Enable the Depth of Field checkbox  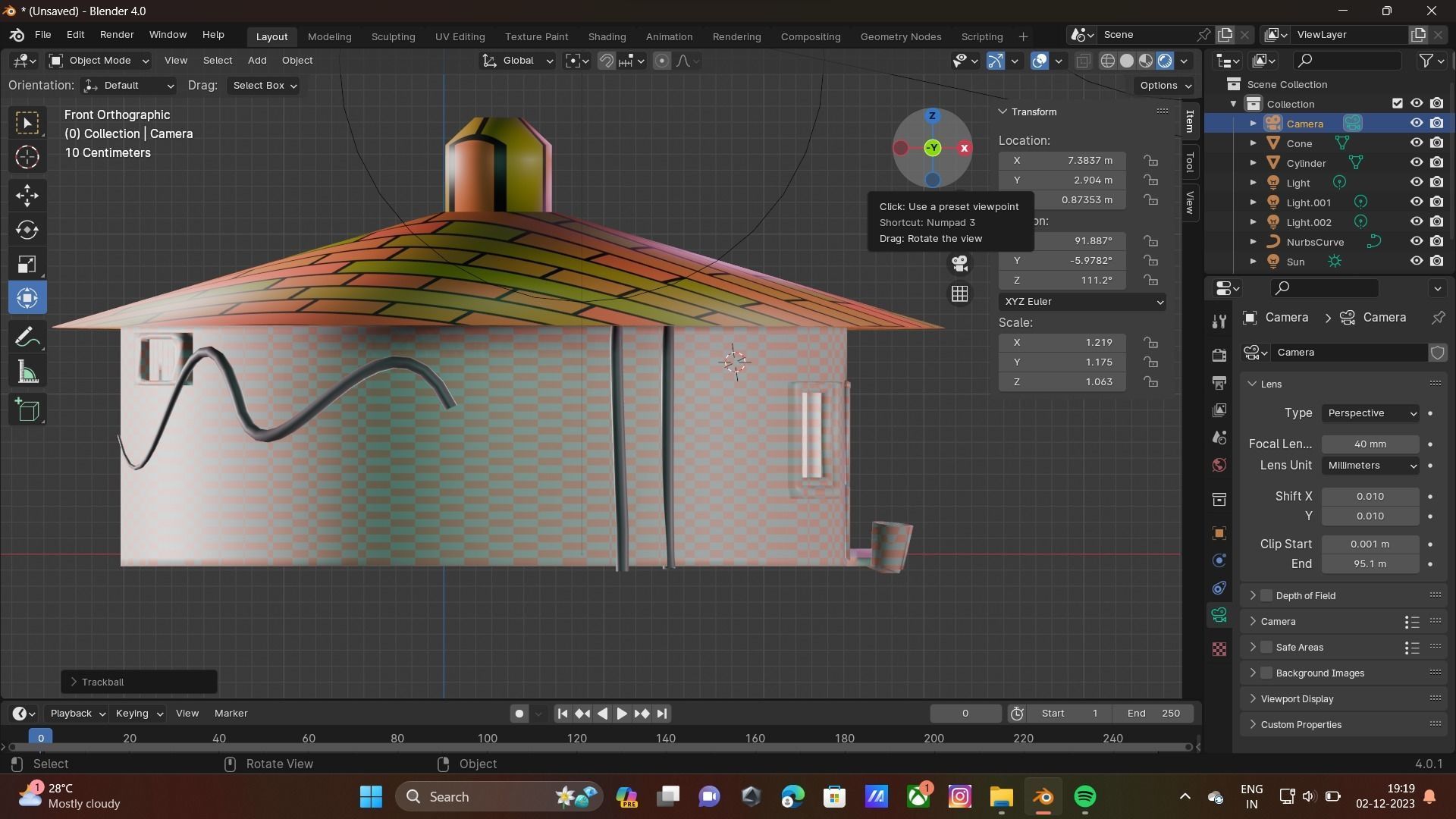1266,595
